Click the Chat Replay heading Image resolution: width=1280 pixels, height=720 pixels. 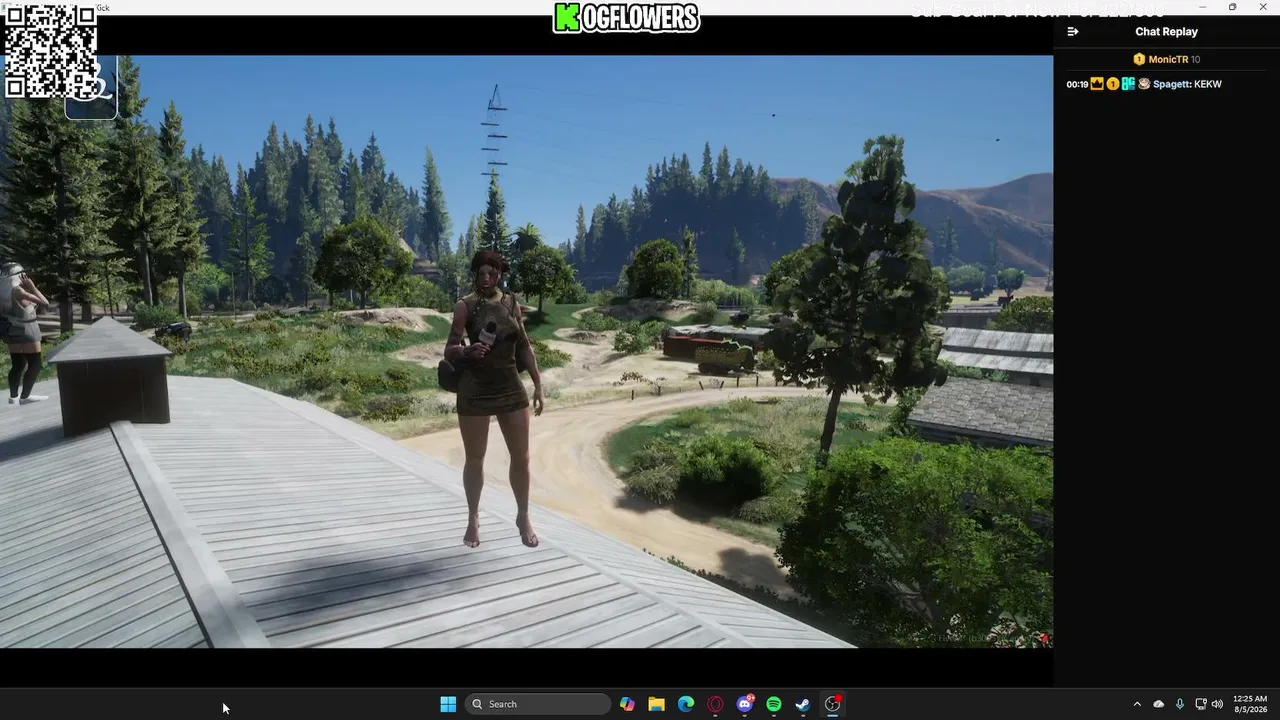pos(1166,32)
